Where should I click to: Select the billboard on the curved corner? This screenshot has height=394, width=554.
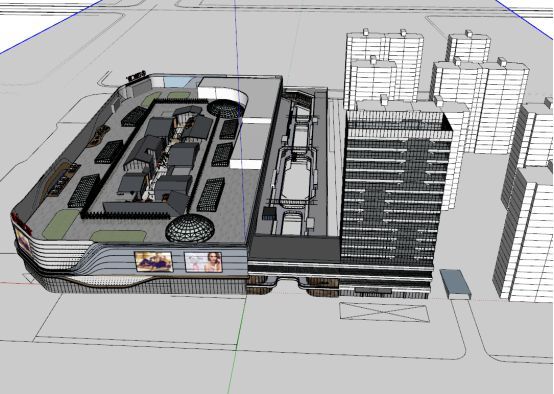pos(23,240)
